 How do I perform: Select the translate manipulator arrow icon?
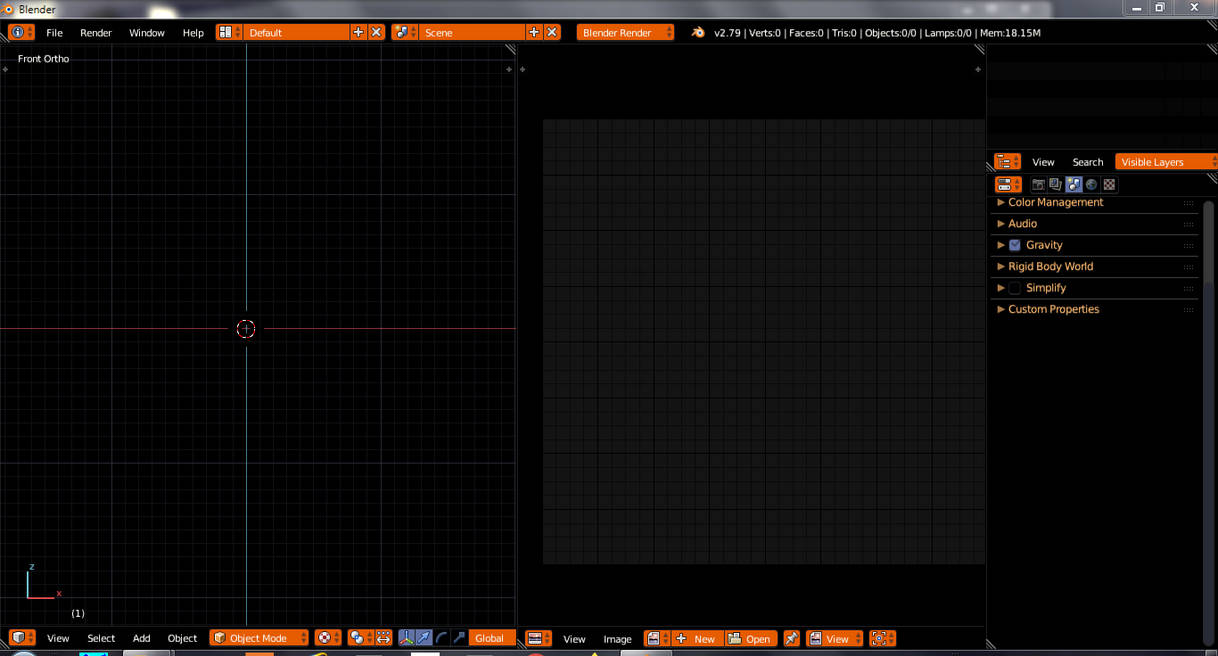tap(423, 638)
